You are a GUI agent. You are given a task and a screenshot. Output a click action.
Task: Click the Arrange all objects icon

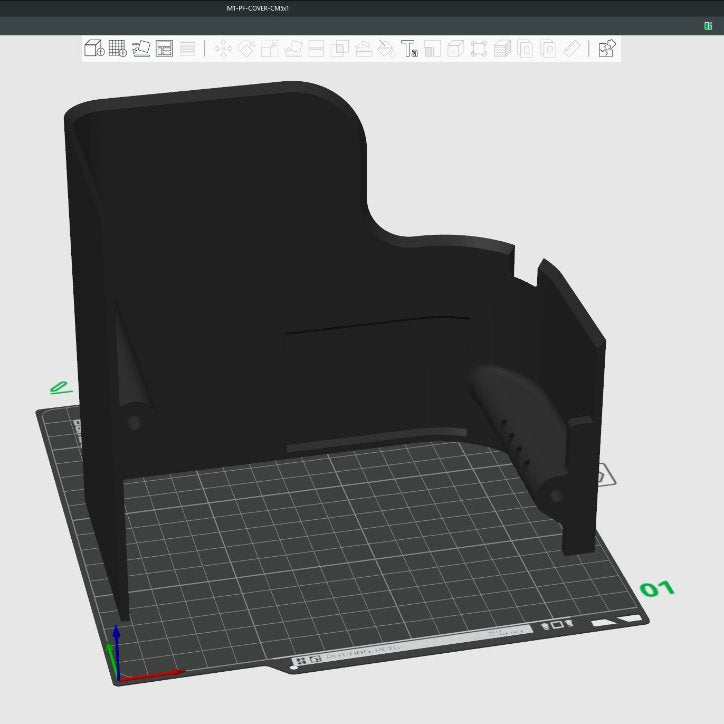pos(164,48)
